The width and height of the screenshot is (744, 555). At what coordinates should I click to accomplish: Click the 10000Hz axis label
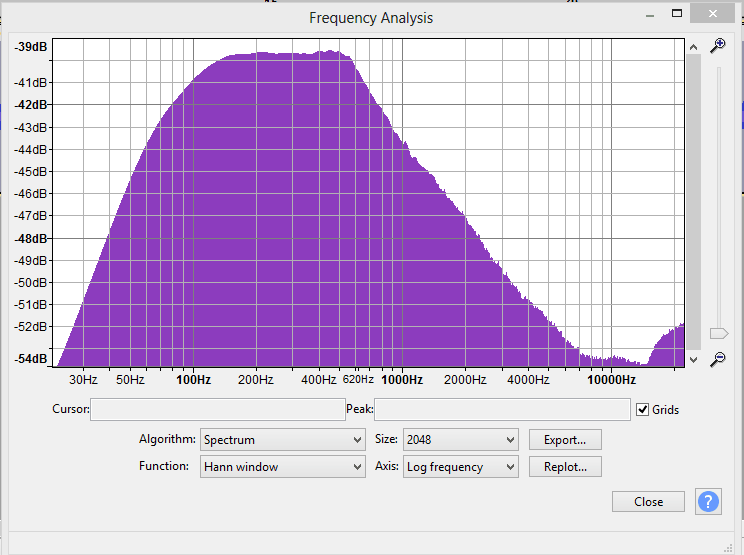pyautogui.click(x=611, y=380)
